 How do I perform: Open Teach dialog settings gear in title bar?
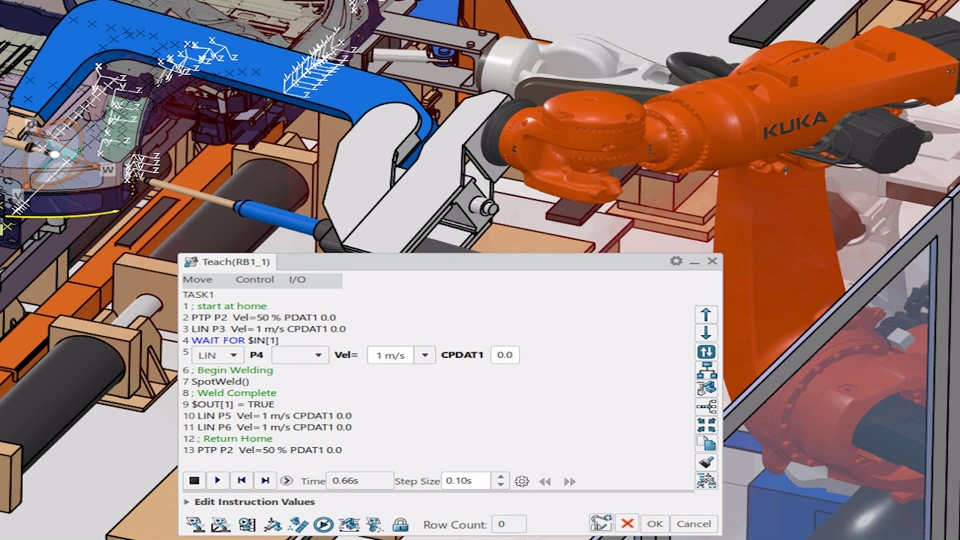676,261
